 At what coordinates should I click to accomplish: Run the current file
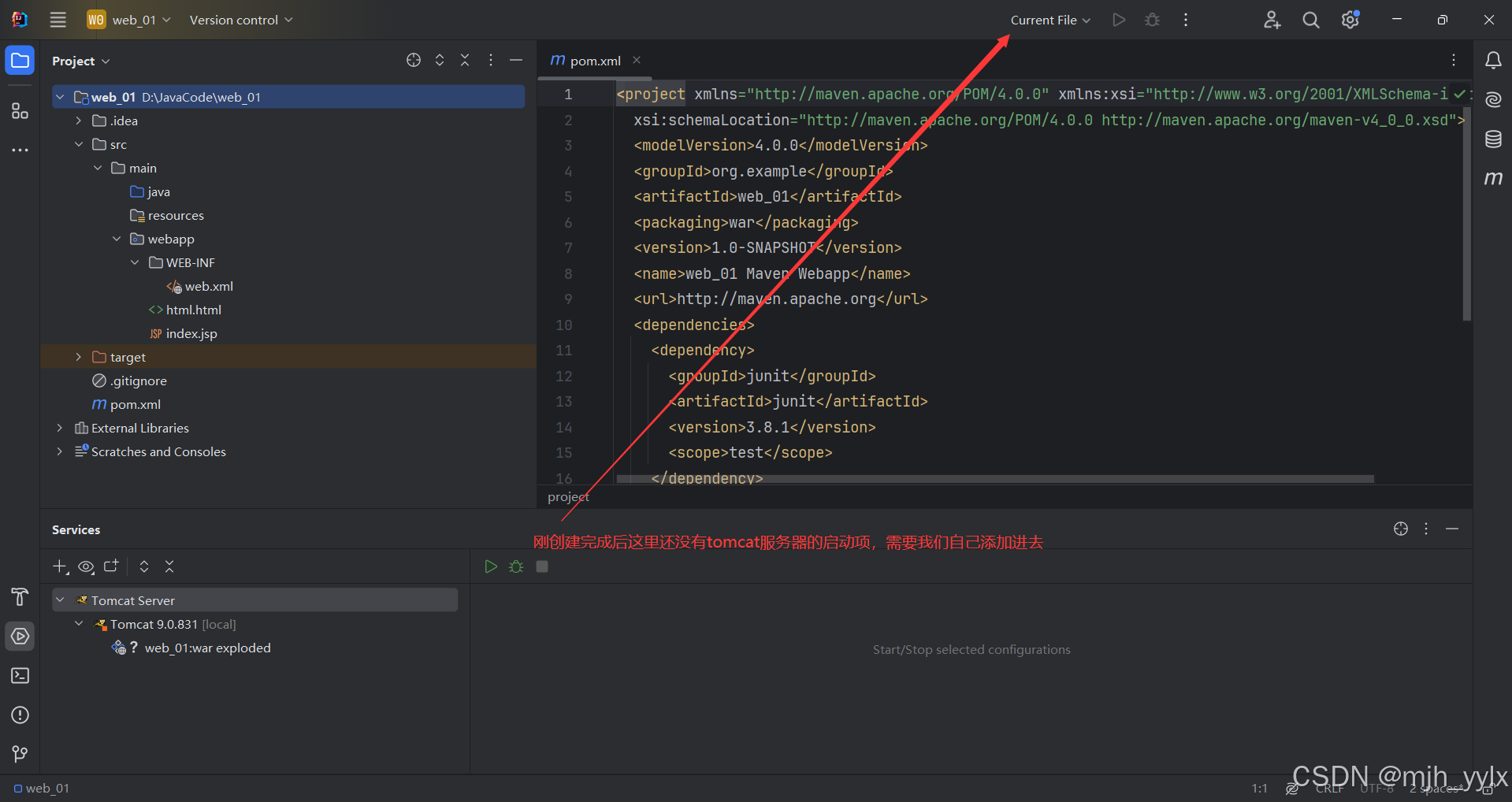1119,20
